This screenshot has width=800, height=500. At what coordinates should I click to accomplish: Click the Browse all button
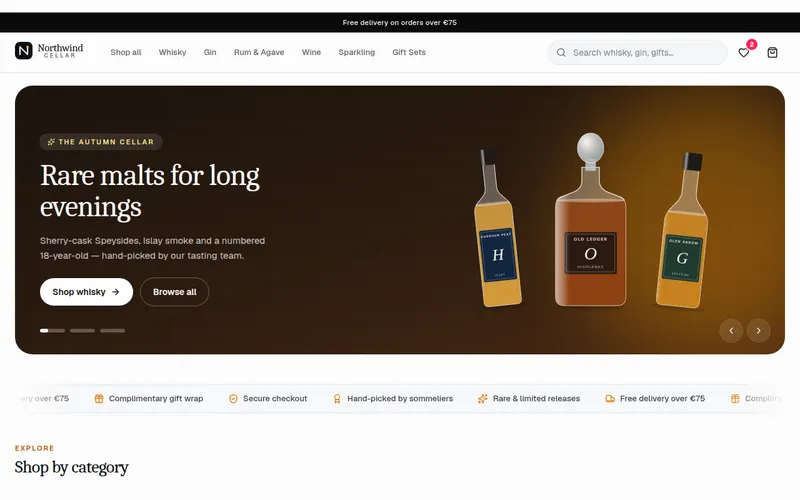coord(174,292)
